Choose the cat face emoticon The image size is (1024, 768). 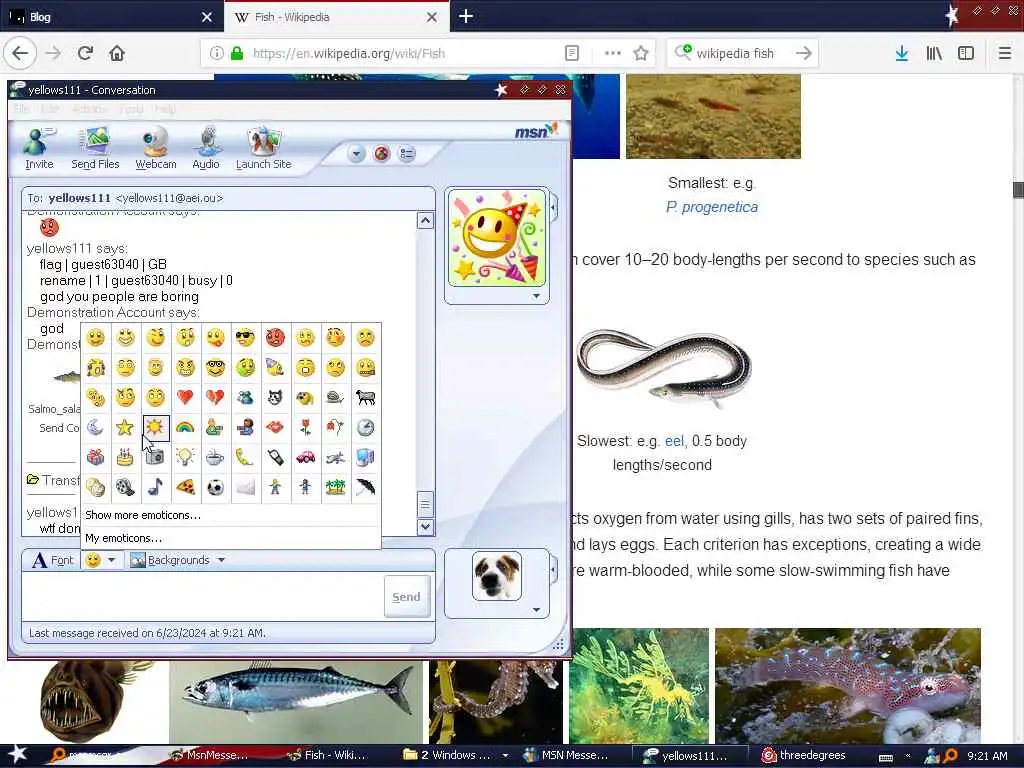(x=275, y=396)
